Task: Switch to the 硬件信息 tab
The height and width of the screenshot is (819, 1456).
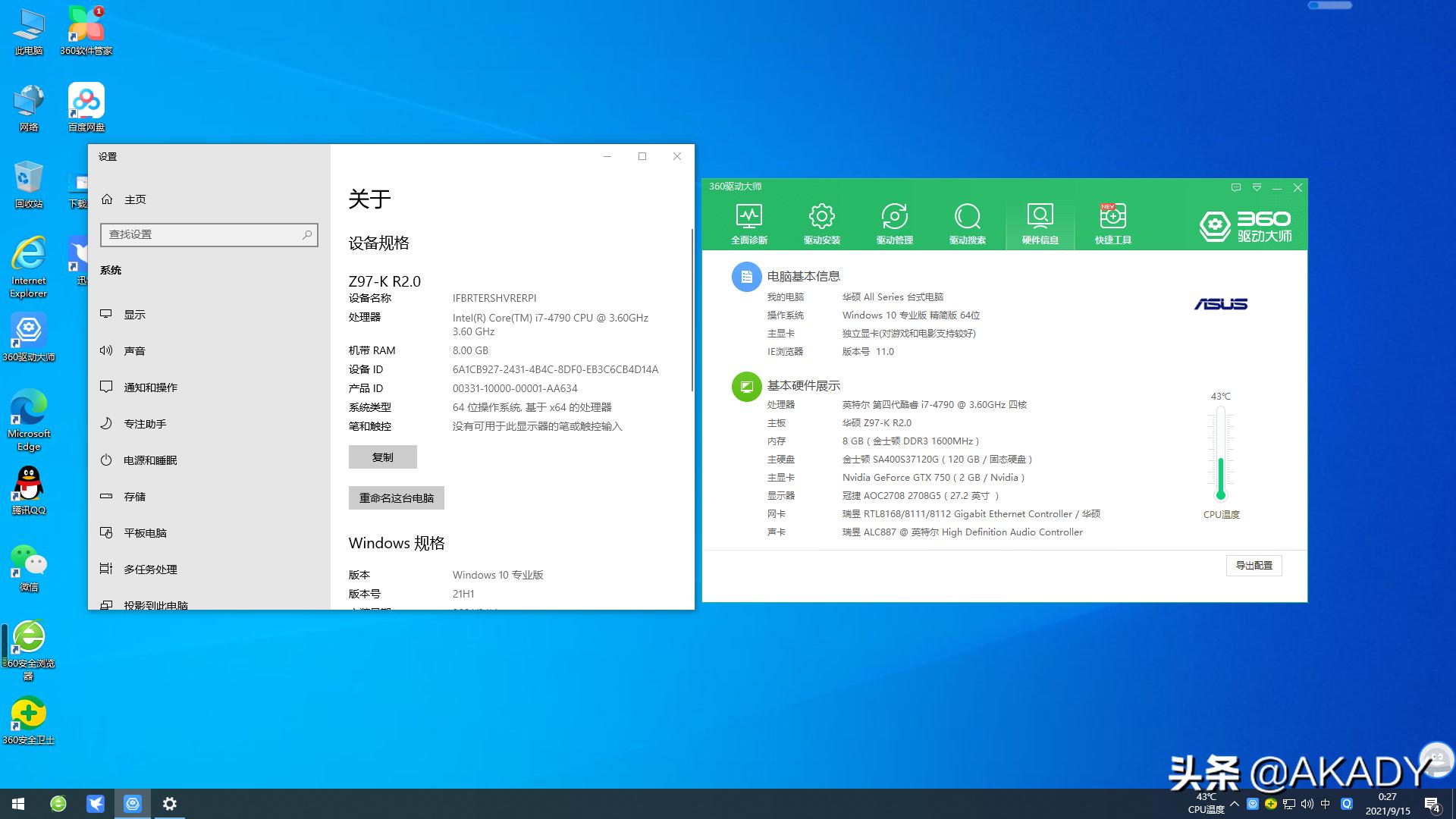Action: 1040,221
